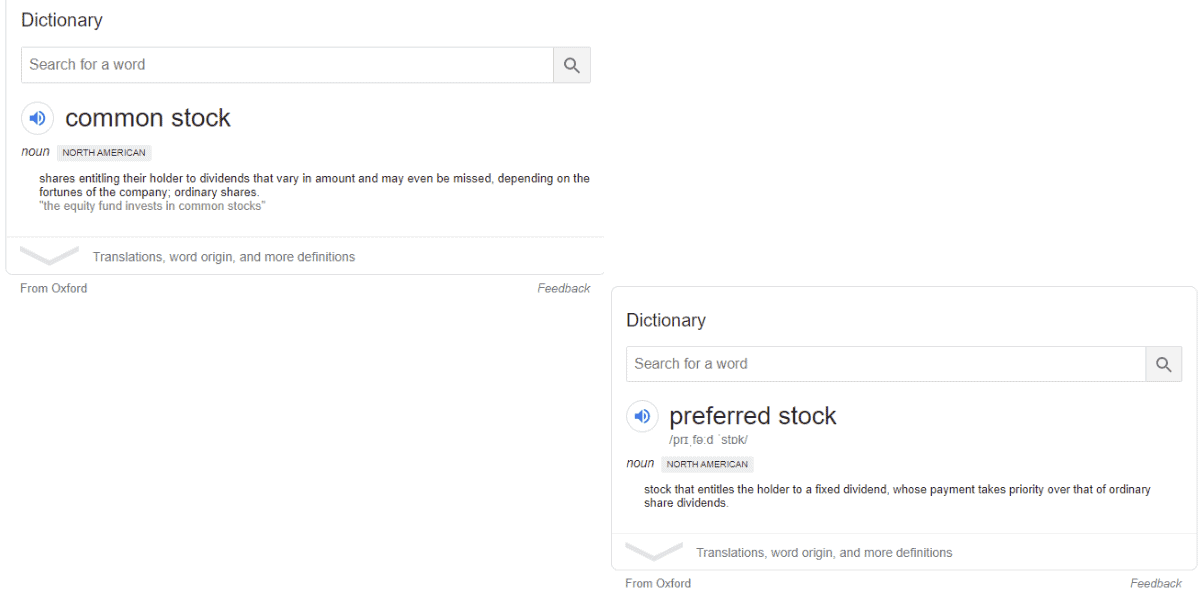
Task: Open From Oxford source below common stock
Action: (54, 288)
